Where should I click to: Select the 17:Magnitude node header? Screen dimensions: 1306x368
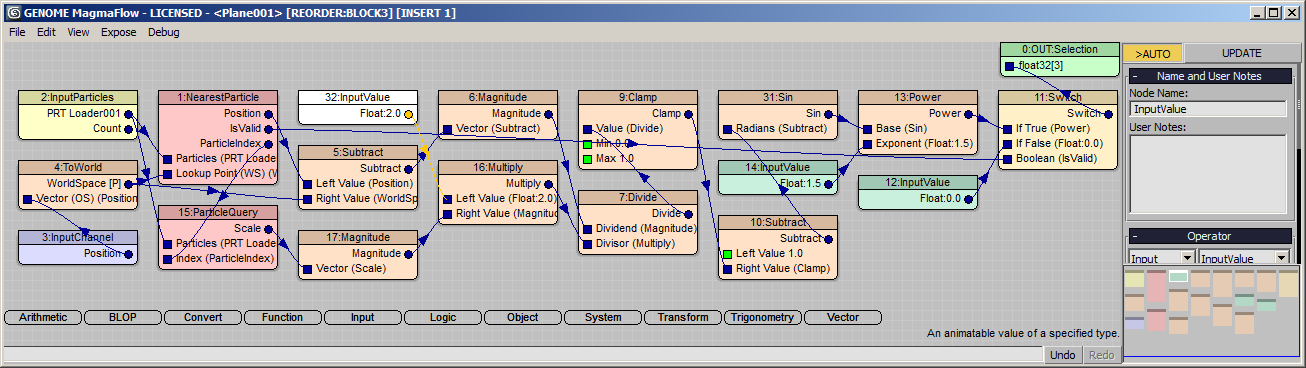358,238
